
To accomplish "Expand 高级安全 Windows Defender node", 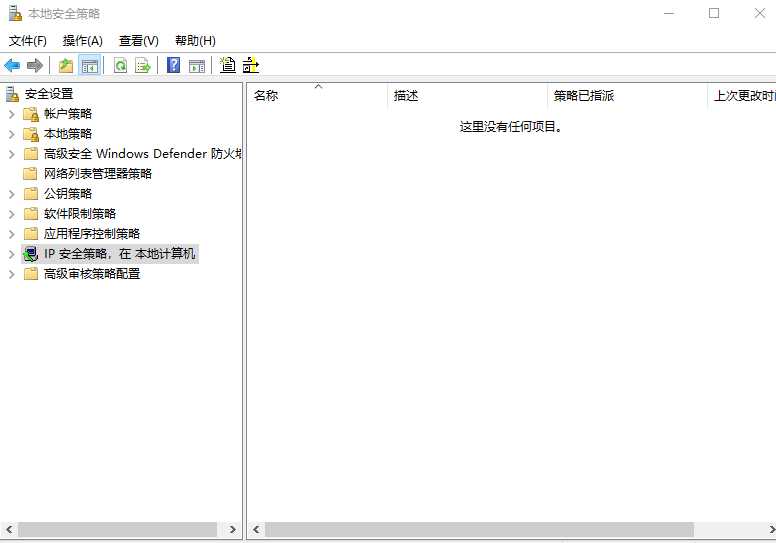I will point(11,154).
